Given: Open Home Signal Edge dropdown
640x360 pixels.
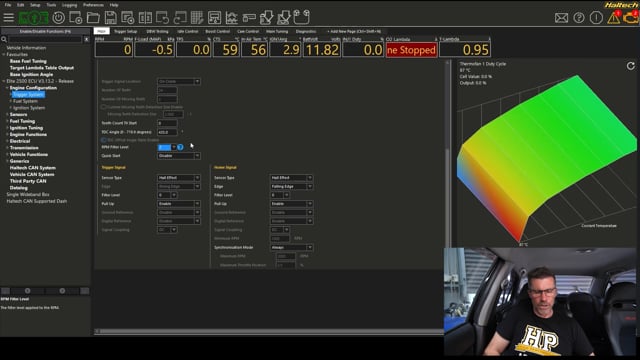Looking at the screenshot, I should click(291, 187).
